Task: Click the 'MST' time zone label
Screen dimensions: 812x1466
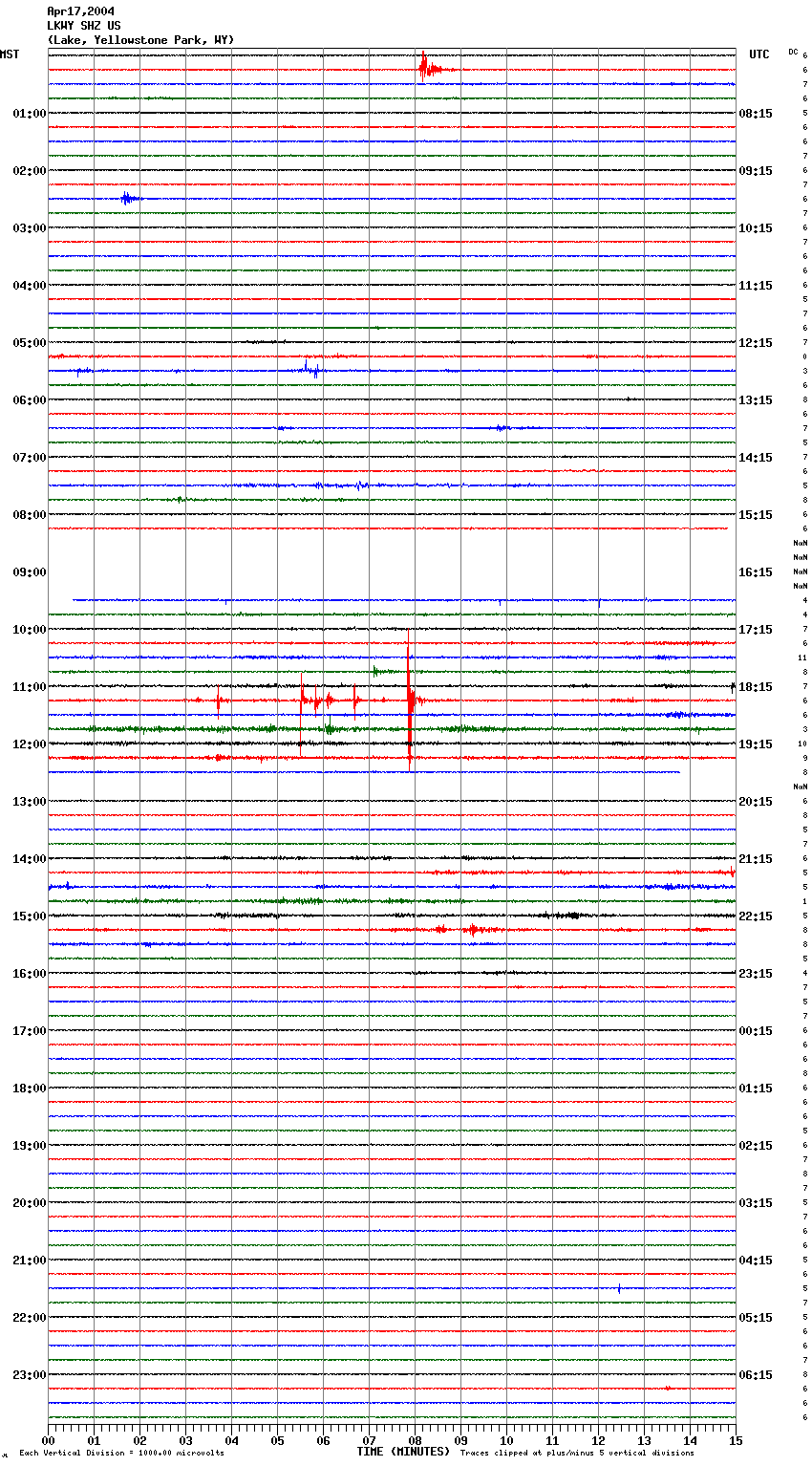Action: pyautogui.click(x=10, y=54)
